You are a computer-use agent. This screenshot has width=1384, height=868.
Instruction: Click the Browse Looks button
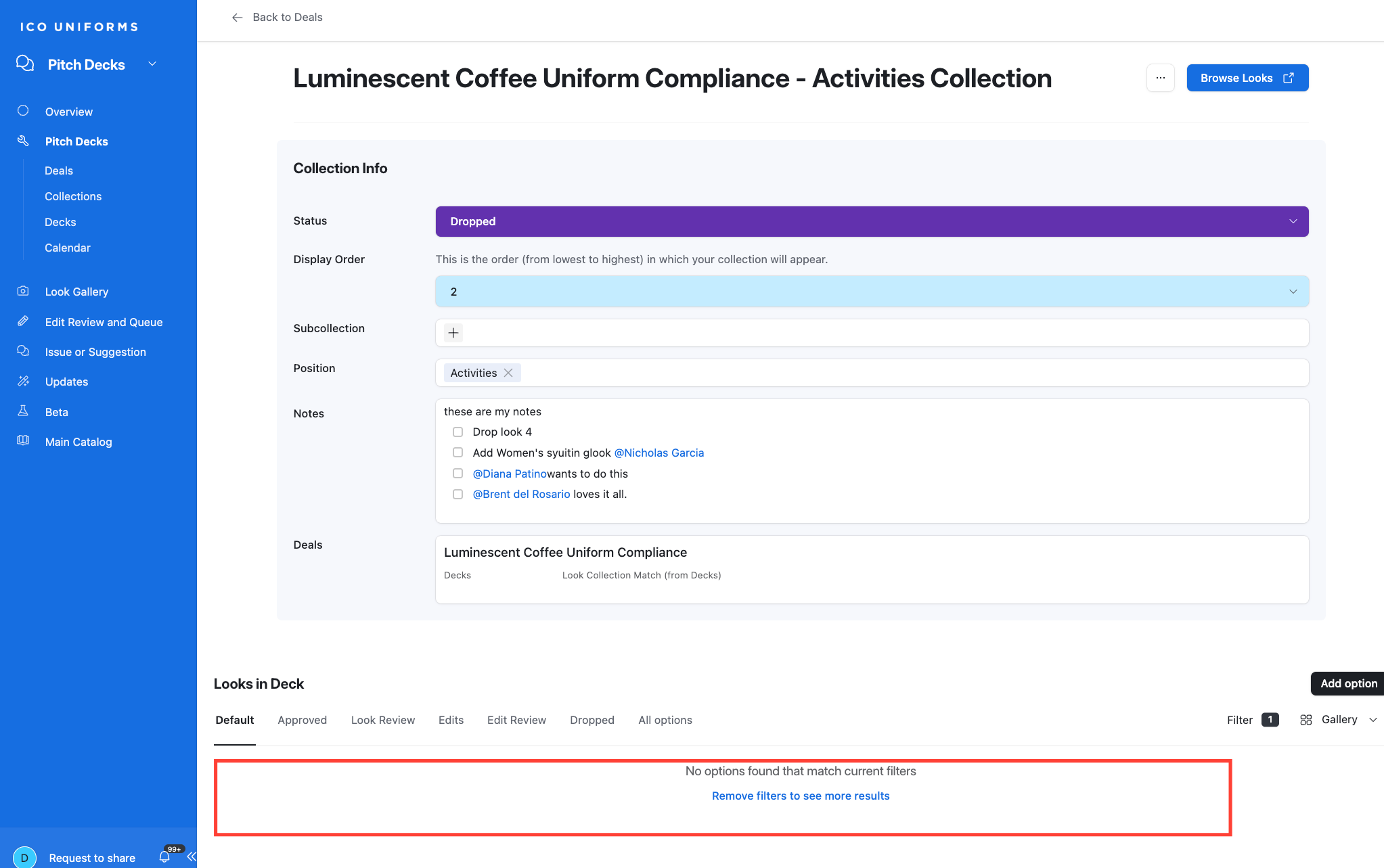click(1247, 78)
